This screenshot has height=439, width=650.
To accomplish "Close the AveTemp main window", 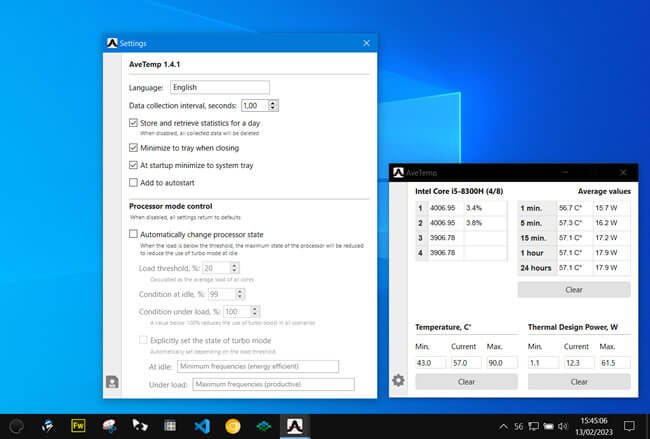I will (623, 172).
